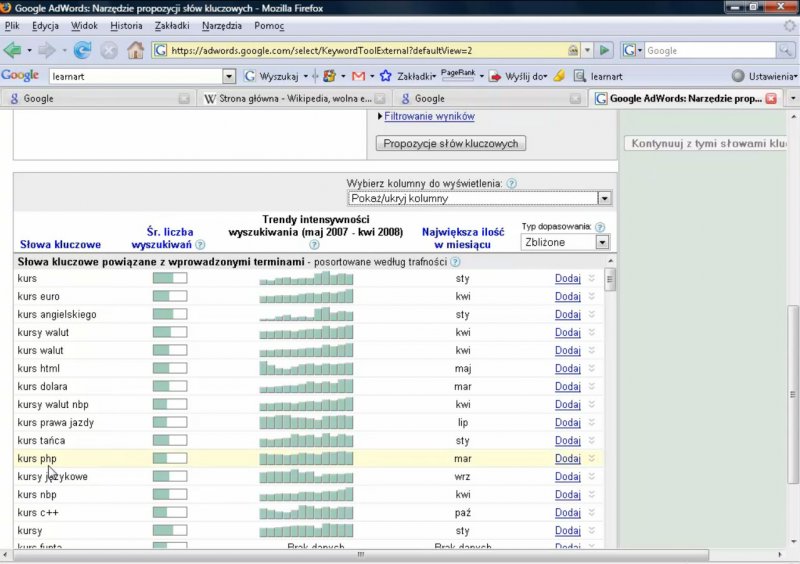Expand chevron next to kurs php Dodaj
Image resolution: width=800 pixels, height=564 pixels.
point(591,459)
